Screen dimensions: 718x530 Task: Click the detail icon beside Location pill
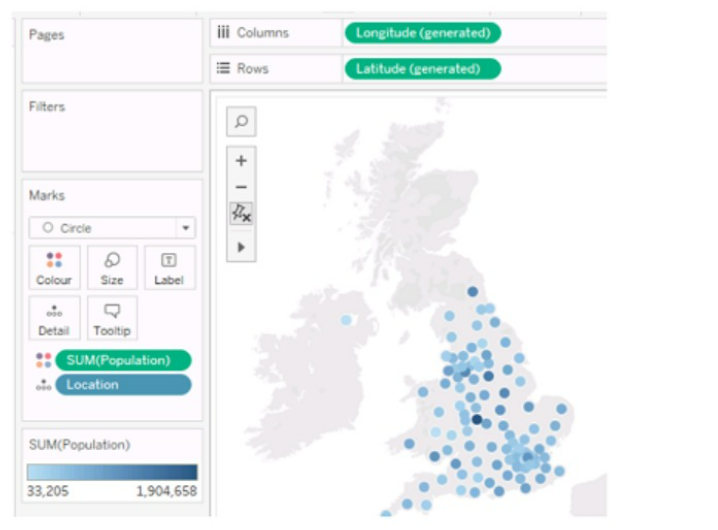(x=43, y=385)
